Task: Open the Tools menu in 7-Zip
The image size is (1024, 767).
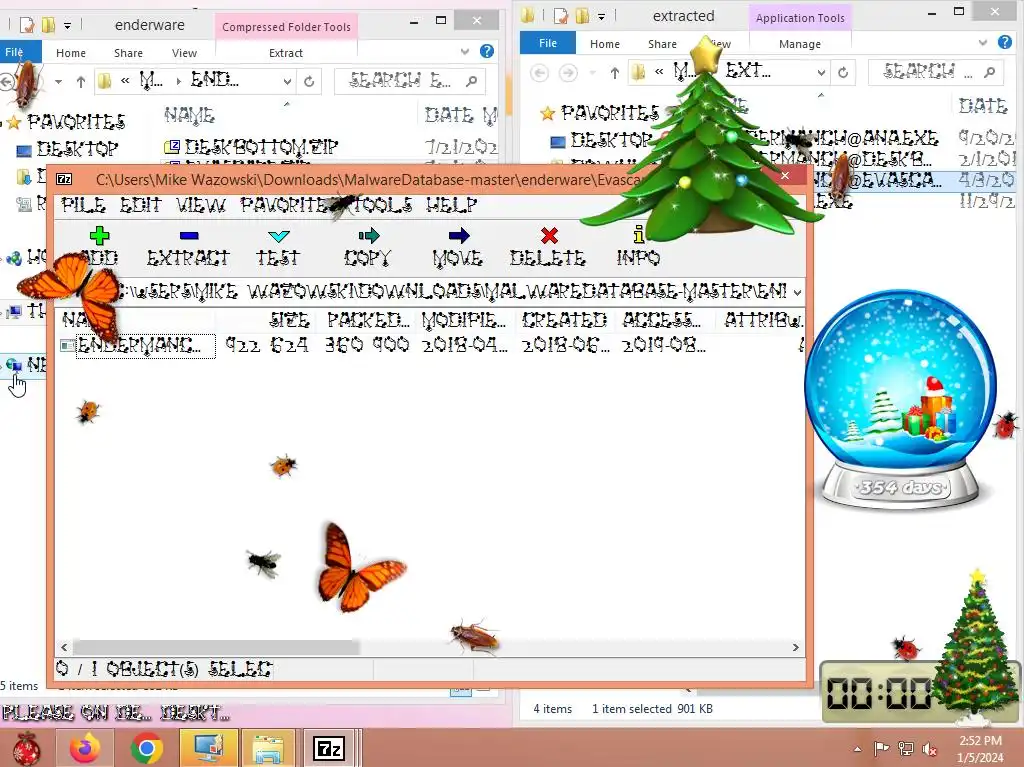Action: tap(383, 205)
